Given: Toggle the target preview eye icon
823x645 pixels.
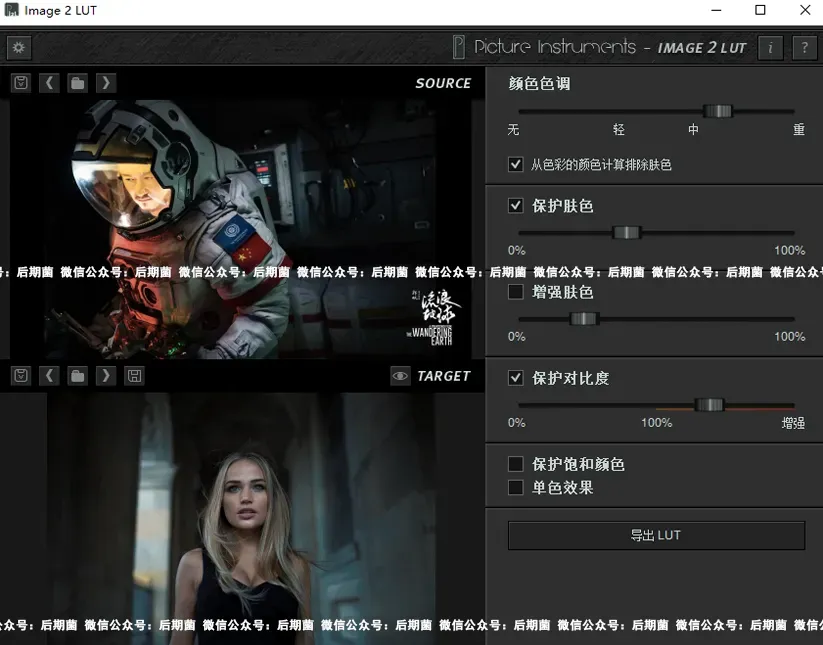Looking at the screenshot, I should 400,376.
